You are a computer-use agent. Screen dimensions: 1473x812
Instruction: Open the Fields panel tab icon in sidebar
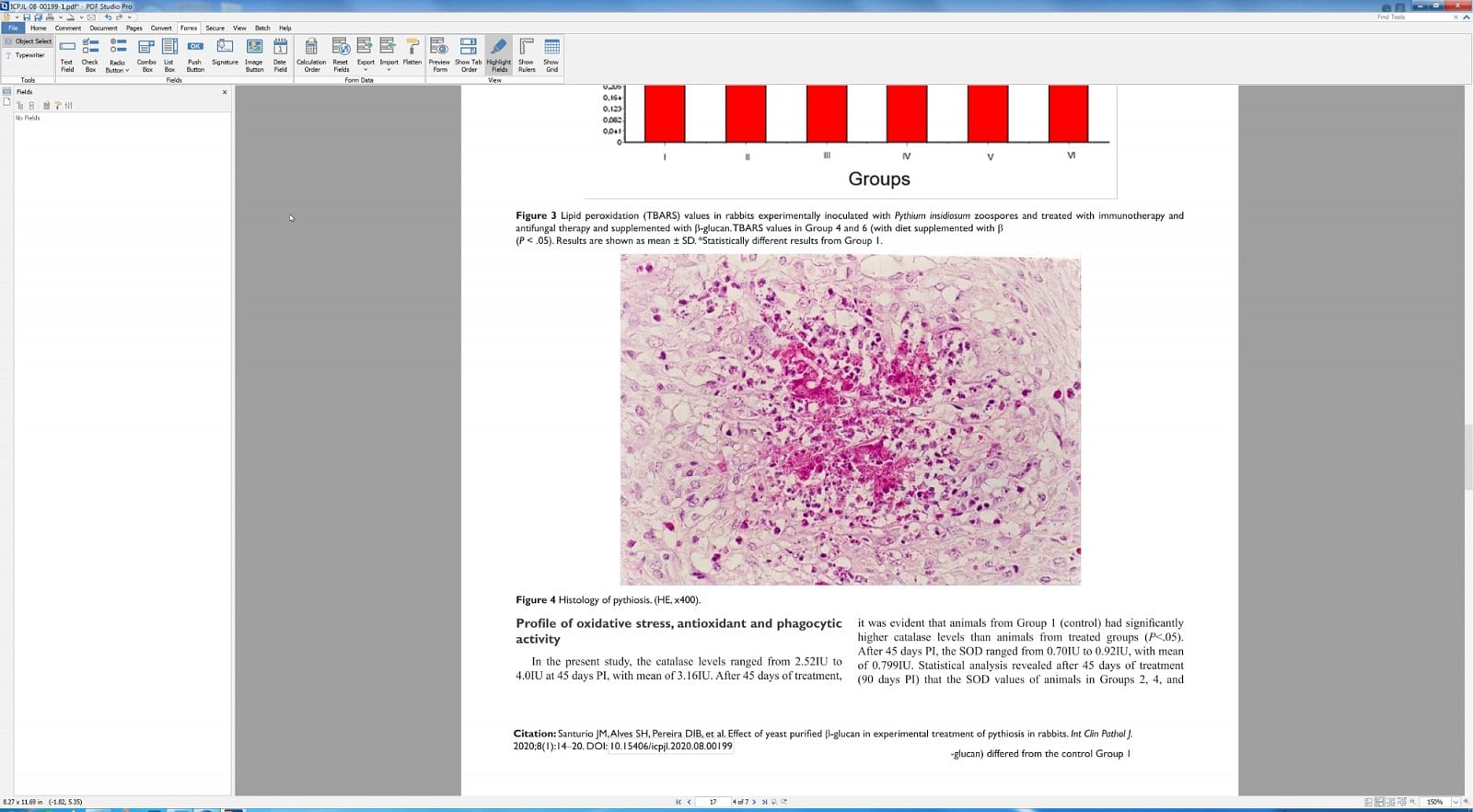tap(6, 91)
